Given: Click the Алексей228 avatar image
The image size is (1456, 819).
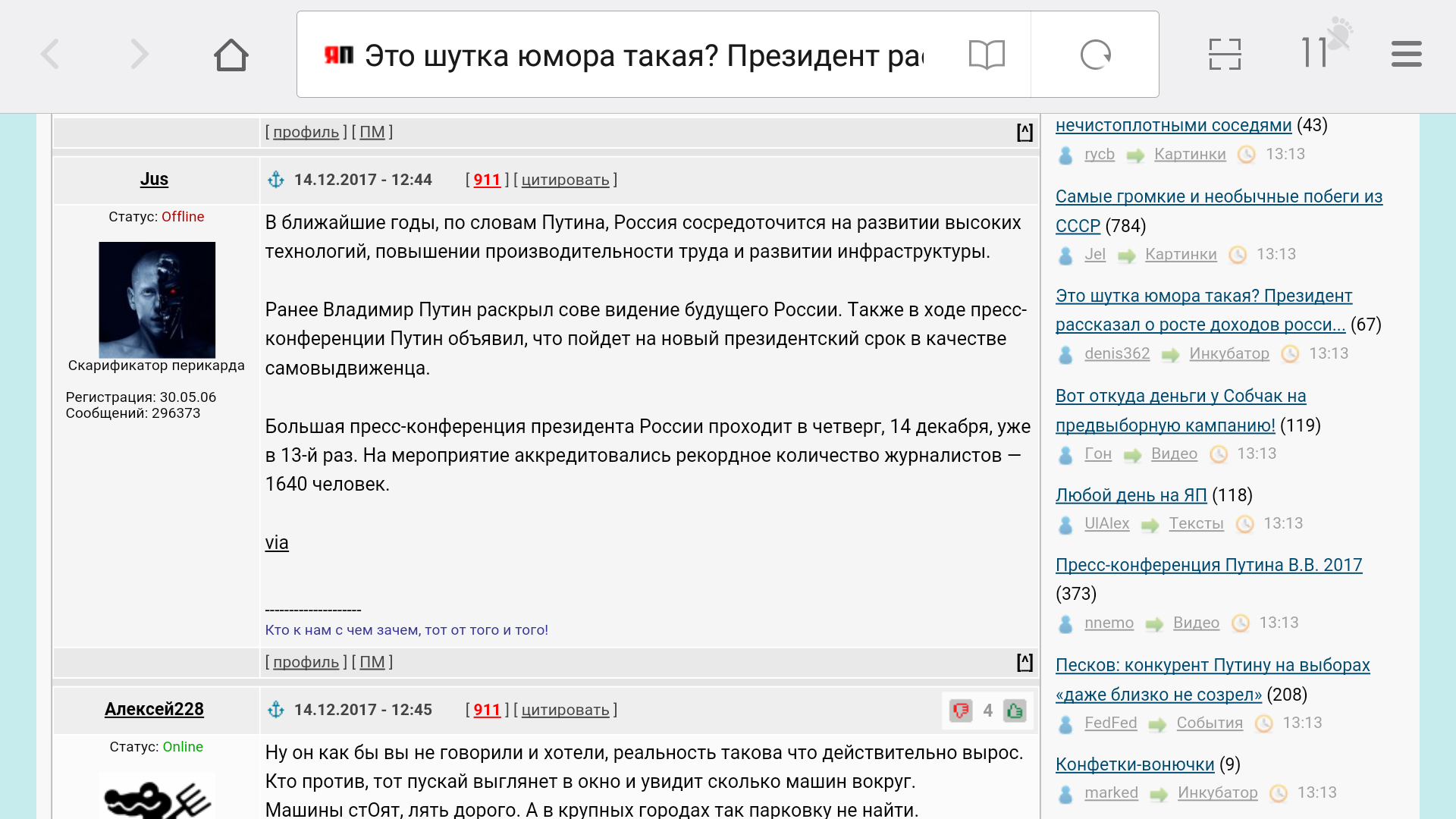Looking at the screenshot, I should tap(157, 796).
